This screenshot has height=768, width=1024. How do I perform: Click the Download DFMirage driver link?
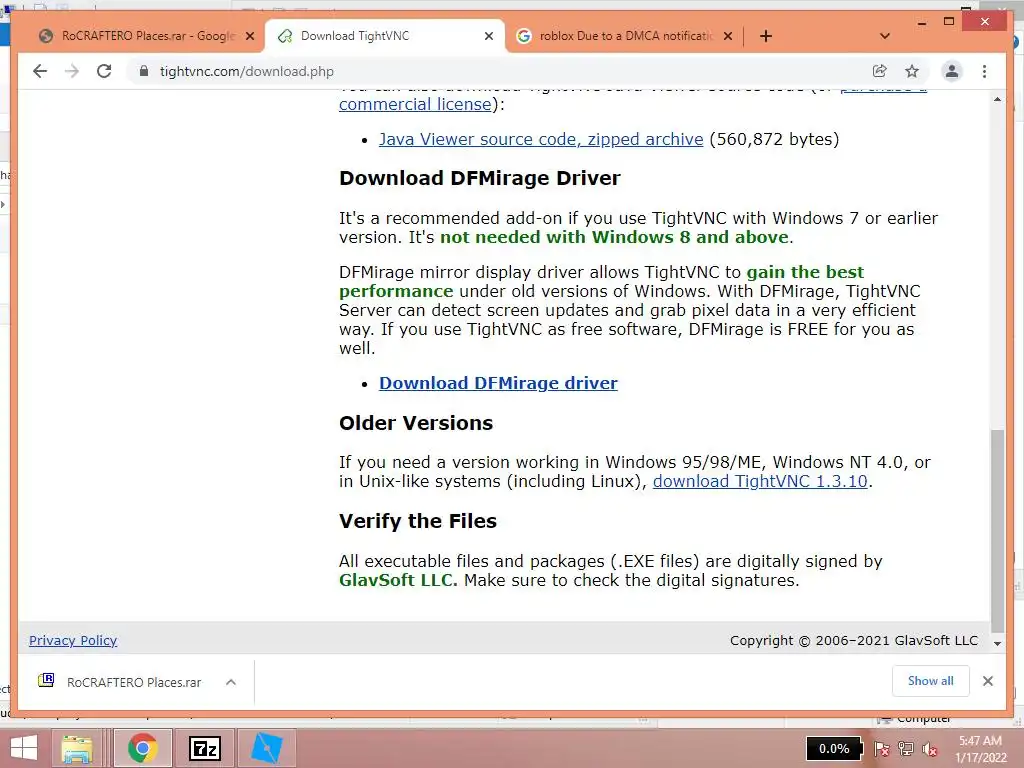498,383
